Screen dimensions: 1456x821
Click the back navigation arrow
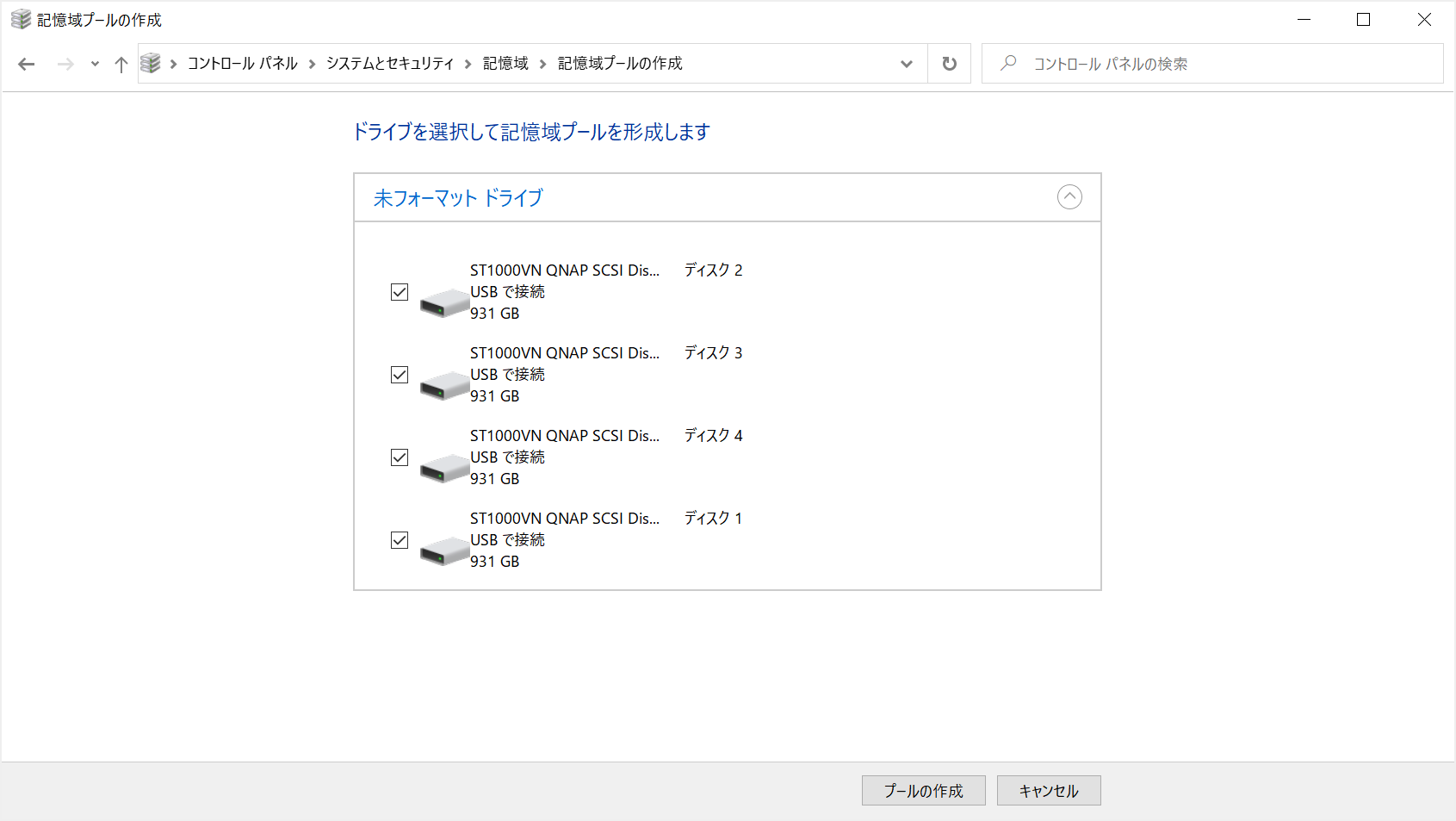(x=26, y=63)
